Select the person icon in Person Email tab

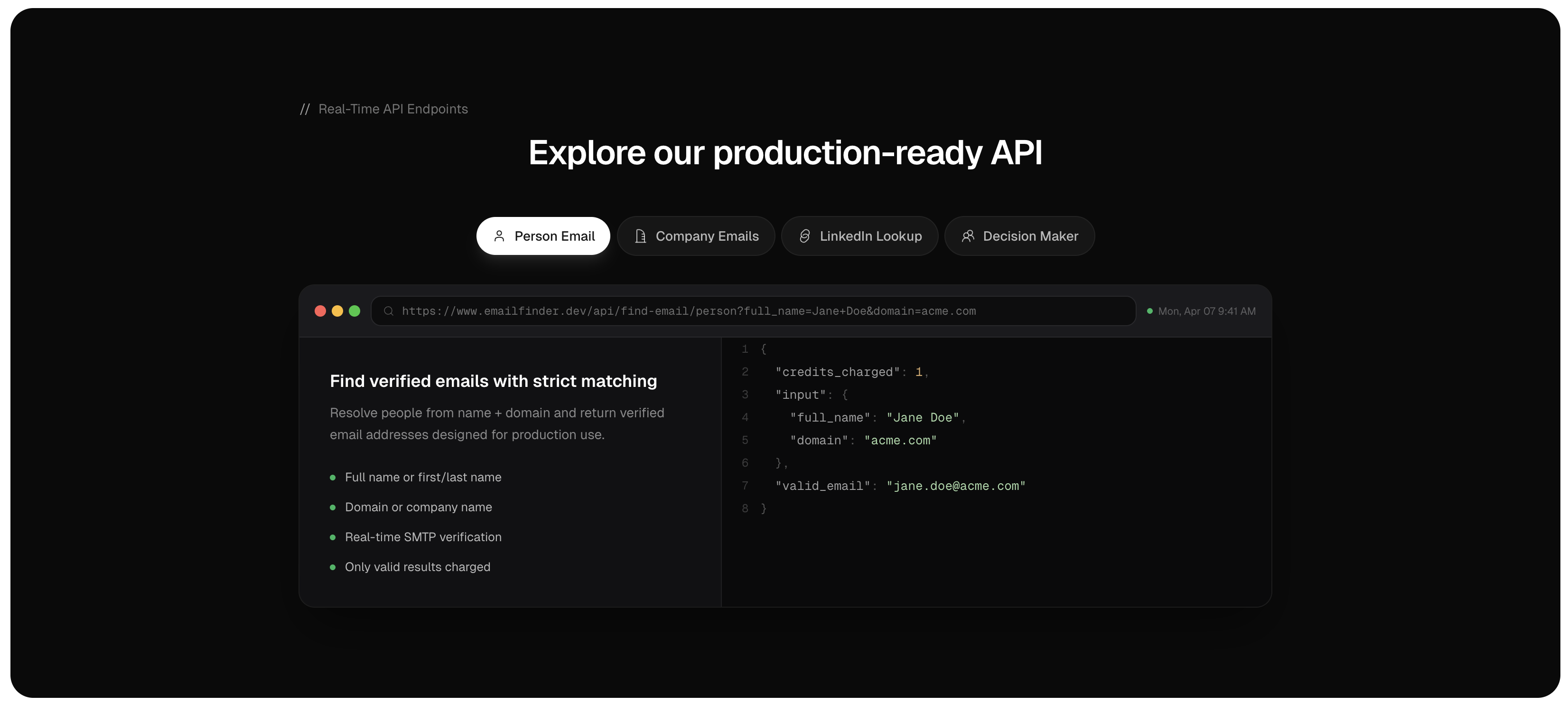[500, 236]
